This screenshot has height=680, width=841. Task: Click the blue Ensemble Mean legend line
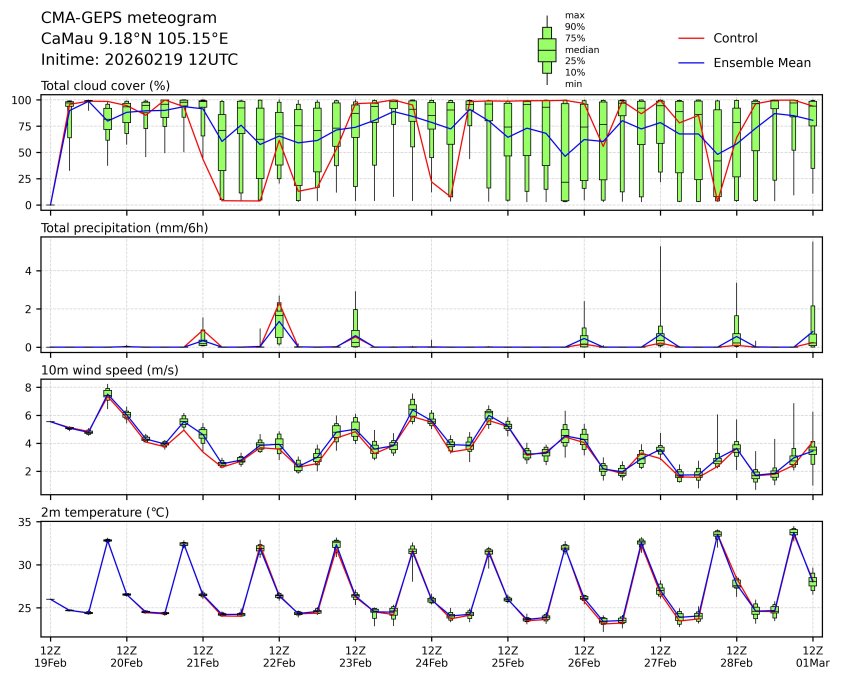click(692, 62)
